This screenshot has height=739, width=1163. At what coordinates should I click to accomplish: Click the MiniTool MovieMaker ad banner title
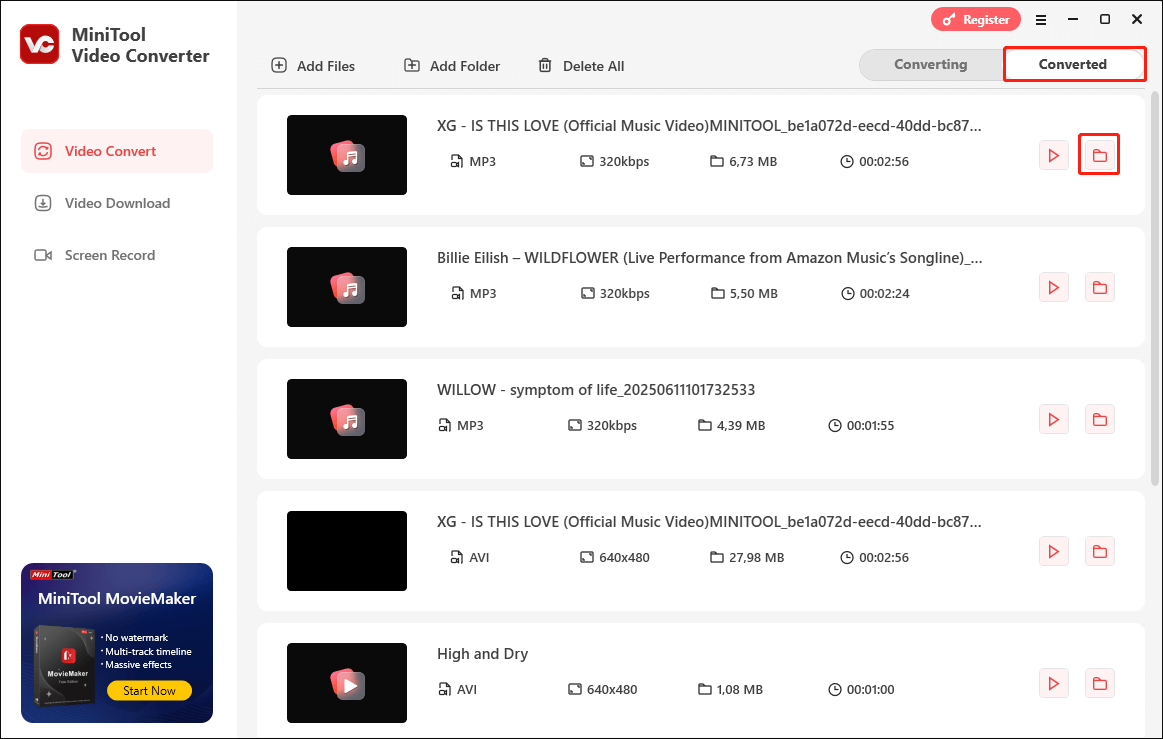pyautogui.click(x=116, y=599)
